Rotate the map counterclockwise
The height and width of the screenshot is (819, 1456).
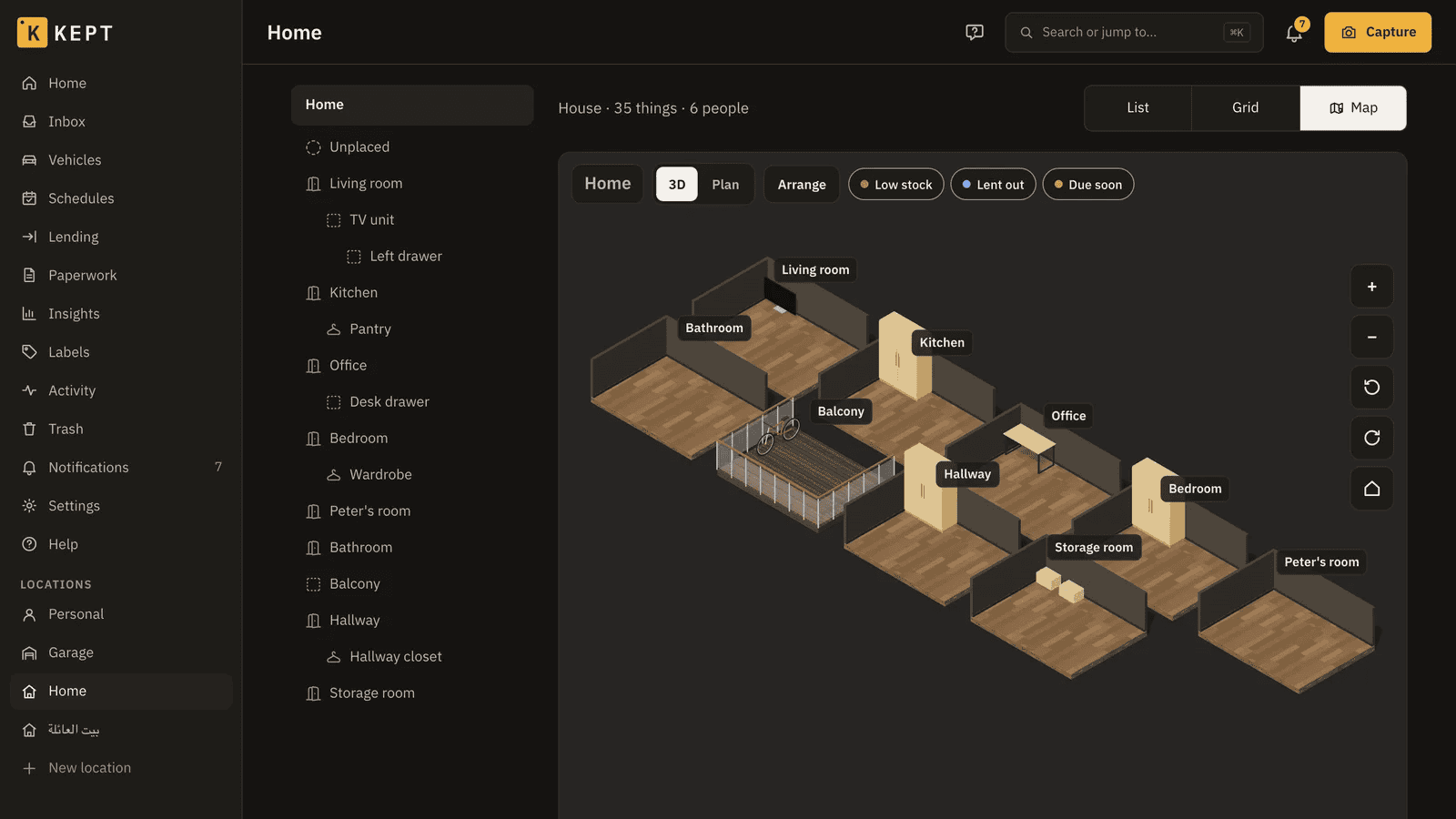pos(1371,388)
